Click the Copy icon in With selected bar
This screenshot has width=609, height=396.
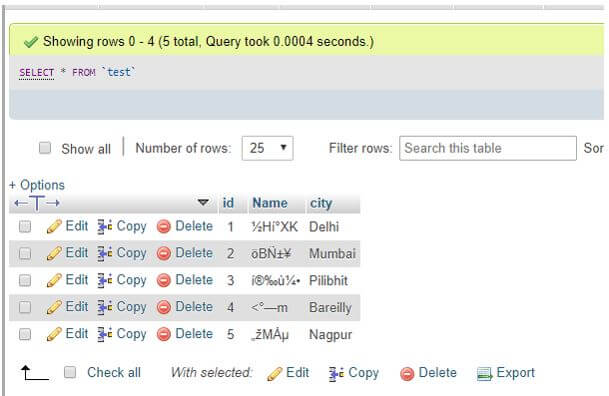(x=336, y=373)
